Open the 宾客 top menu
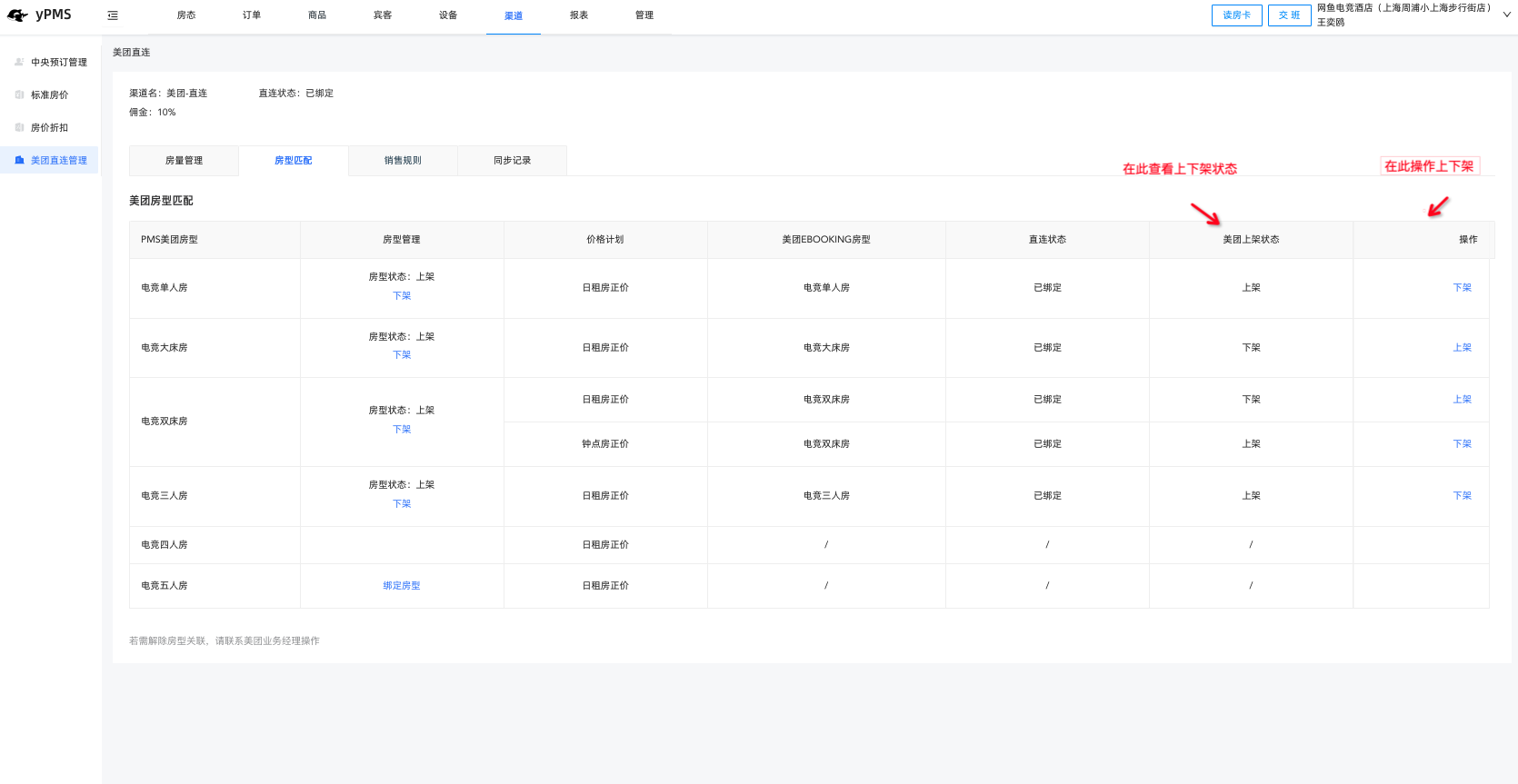Viewport: 1518px width, 784px height. click(x=383, y=15)
